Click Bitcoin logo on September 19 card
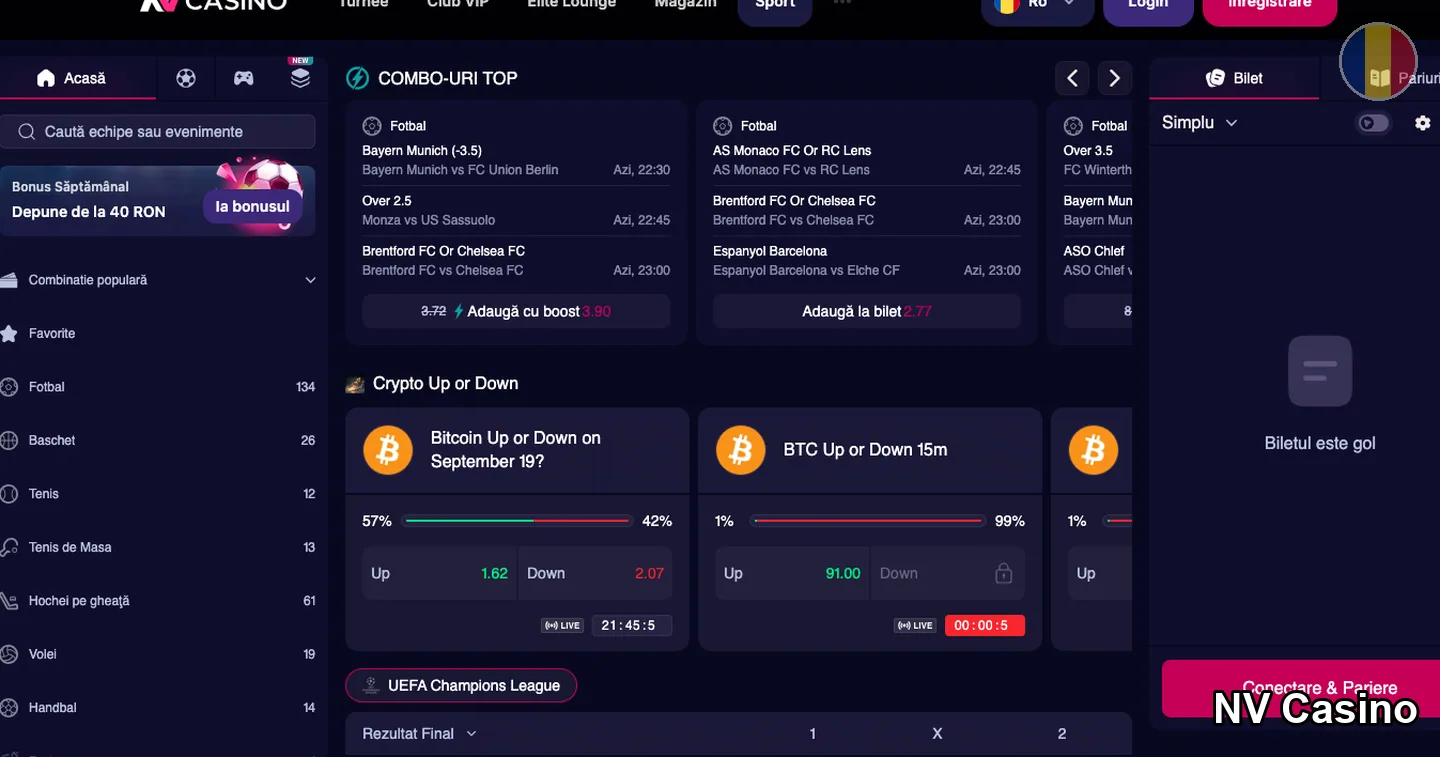This screenshot has width=1440, height=757. tap(388, 450)
